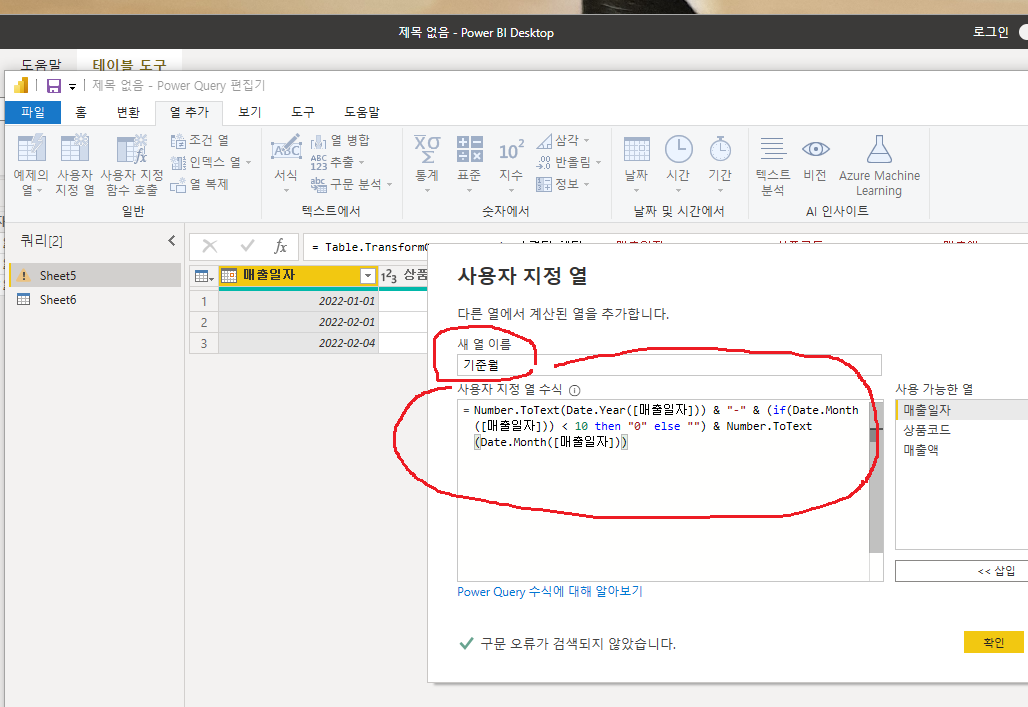This screenshot has height=707, width=1028.
Task: Select the Sheet5 query
Action: (95, 275)
